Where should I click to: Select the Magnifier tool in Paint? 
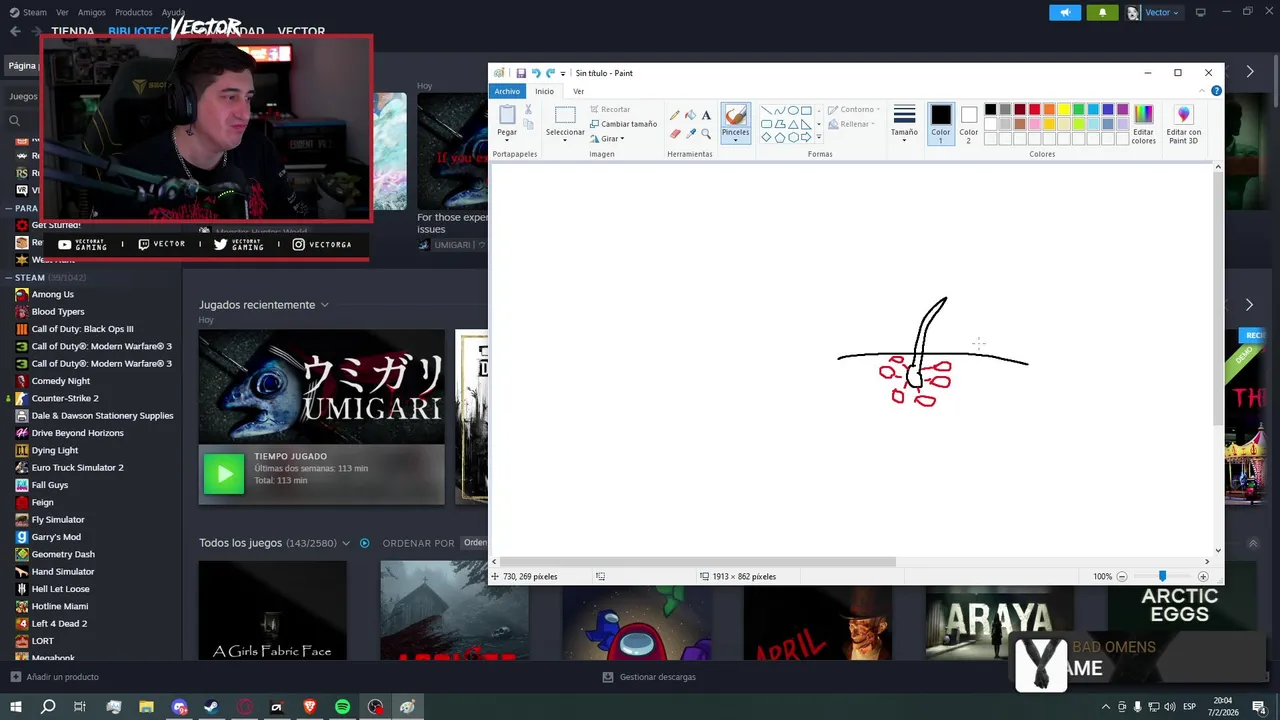706,133
